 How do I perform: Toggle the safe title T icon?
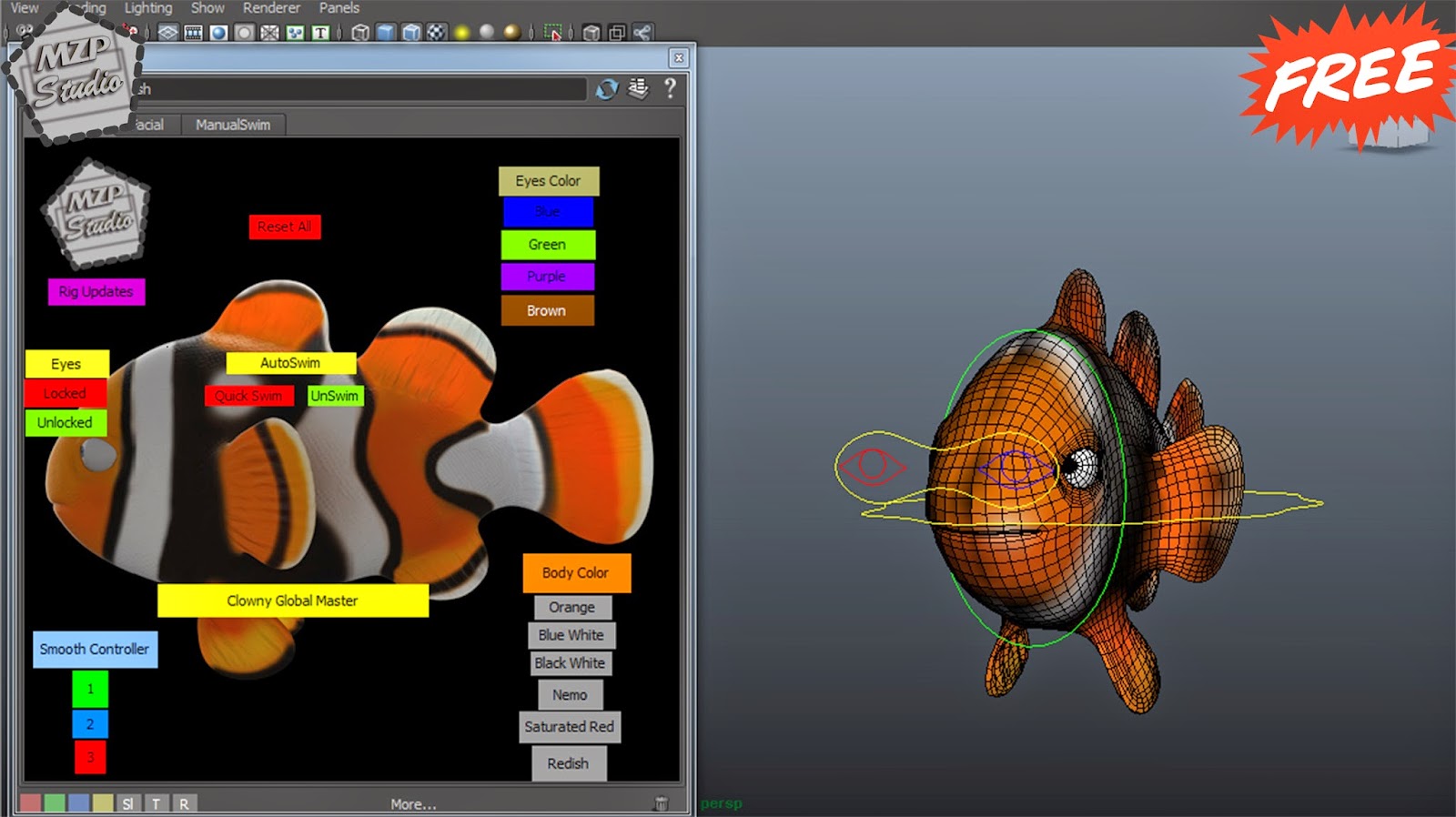(320, 33)
